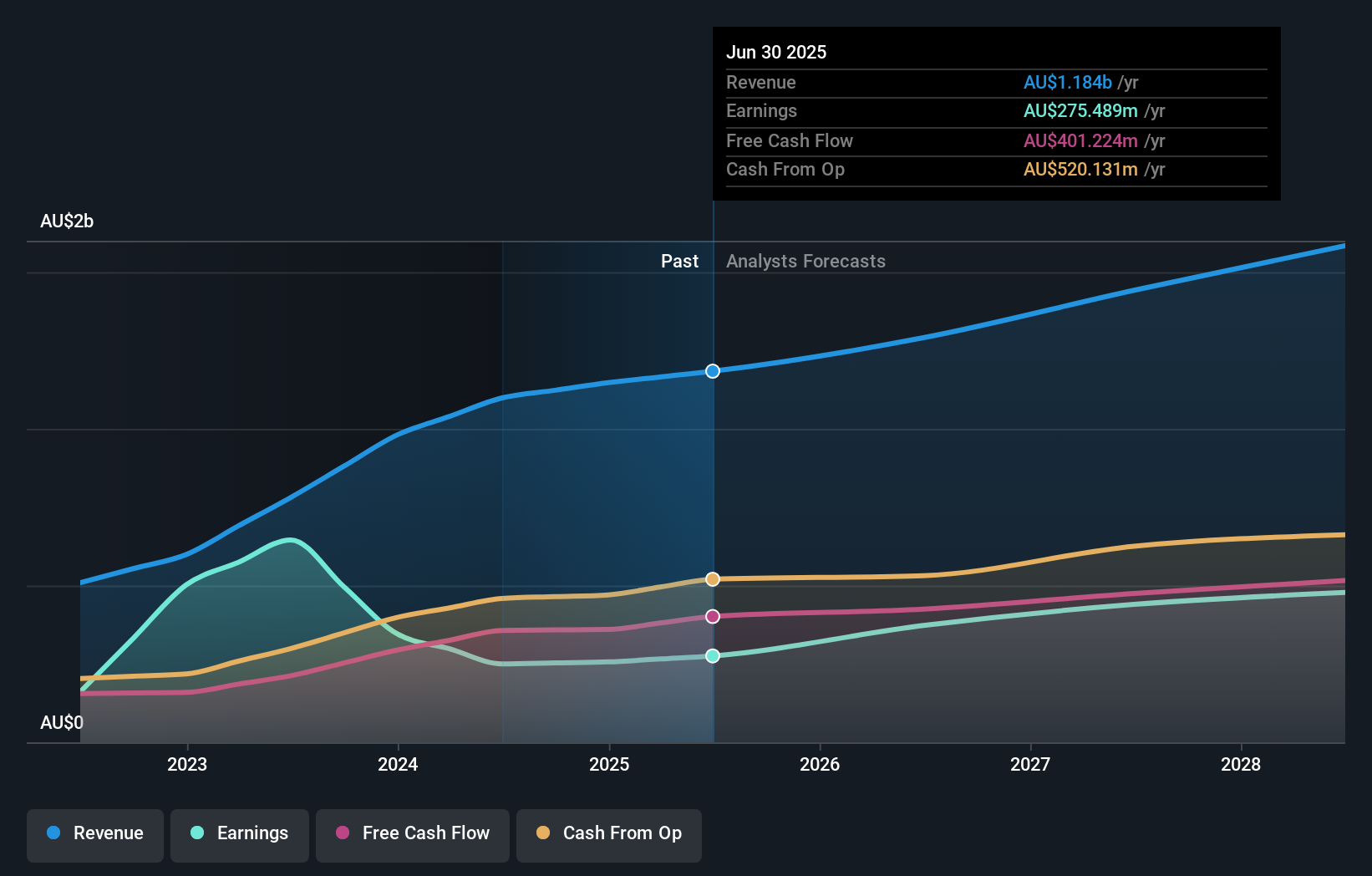Image resolution: width=1372 pixels, height=876 pixels.
Task: Select the Analysts Forecasts section label
Action: click(x=805, y=261)
